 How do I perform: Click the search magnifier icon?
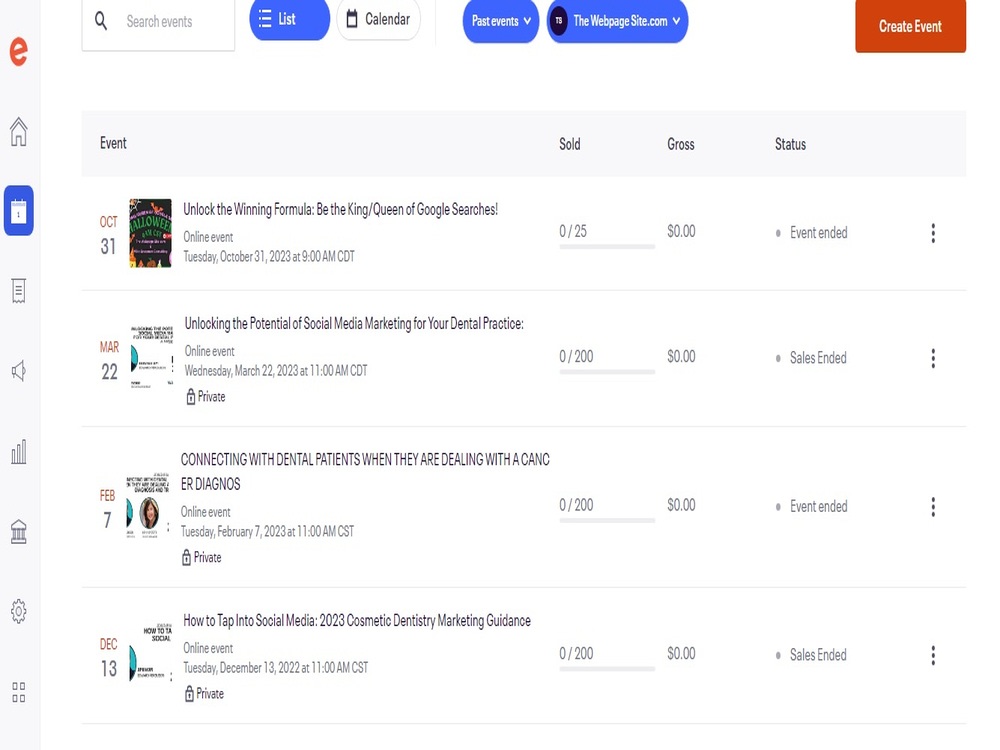point(101,21)
